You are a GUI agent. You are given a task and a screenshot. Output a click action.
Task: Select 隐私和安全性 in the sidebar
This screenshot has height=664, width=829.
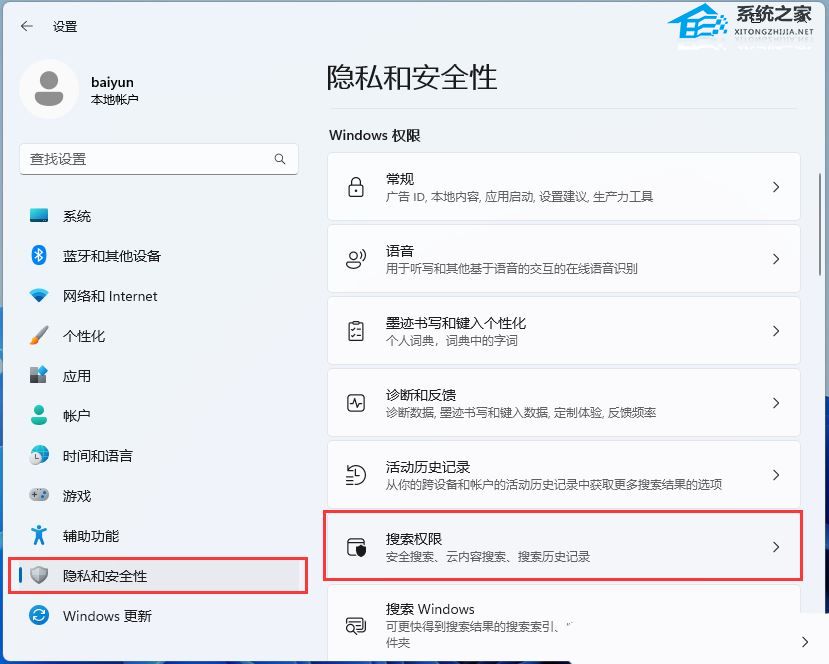159,575
